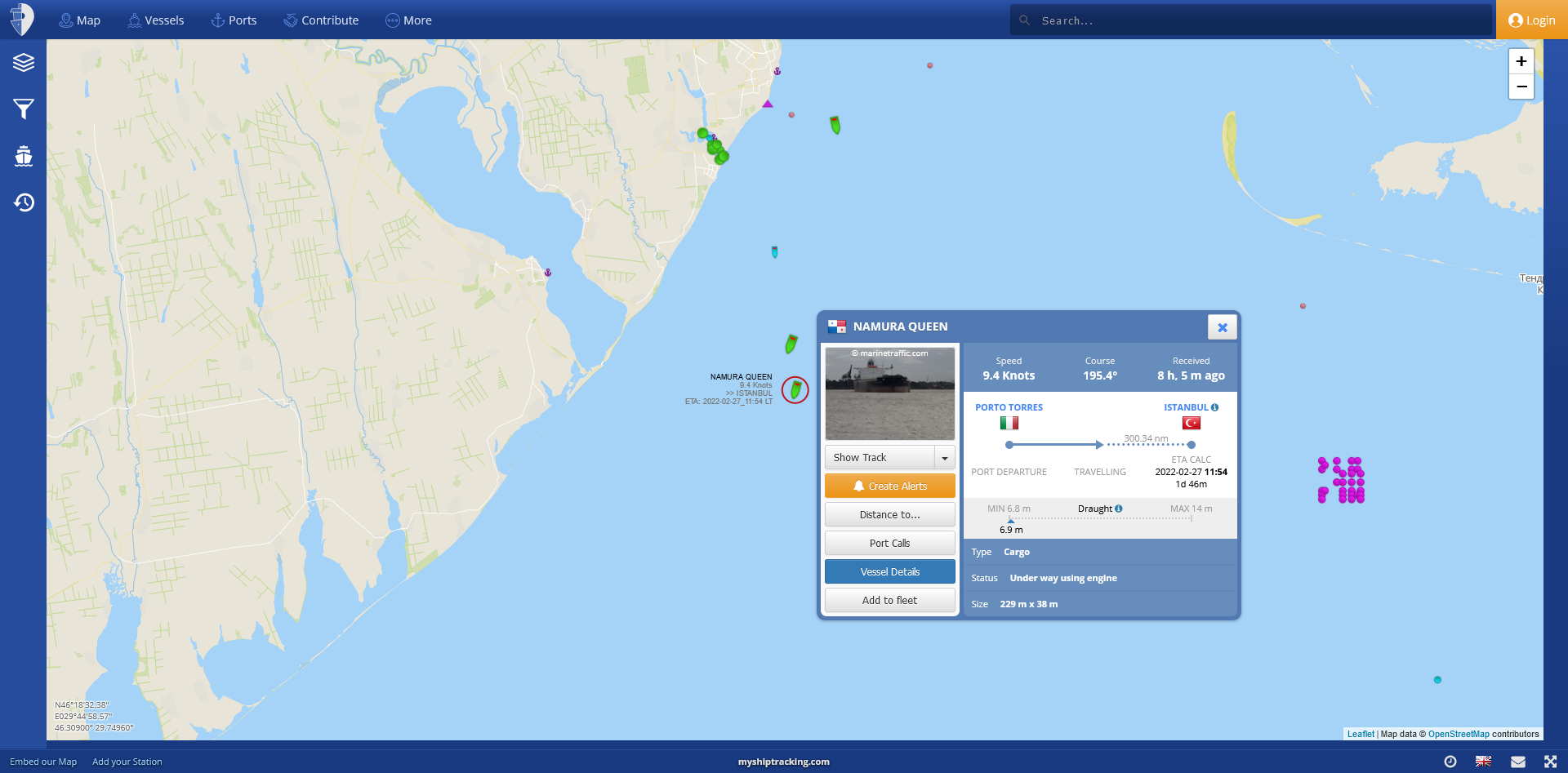Open the Contribute menu
Viewport: 1568px width, 773px height.
click(321, 20)
